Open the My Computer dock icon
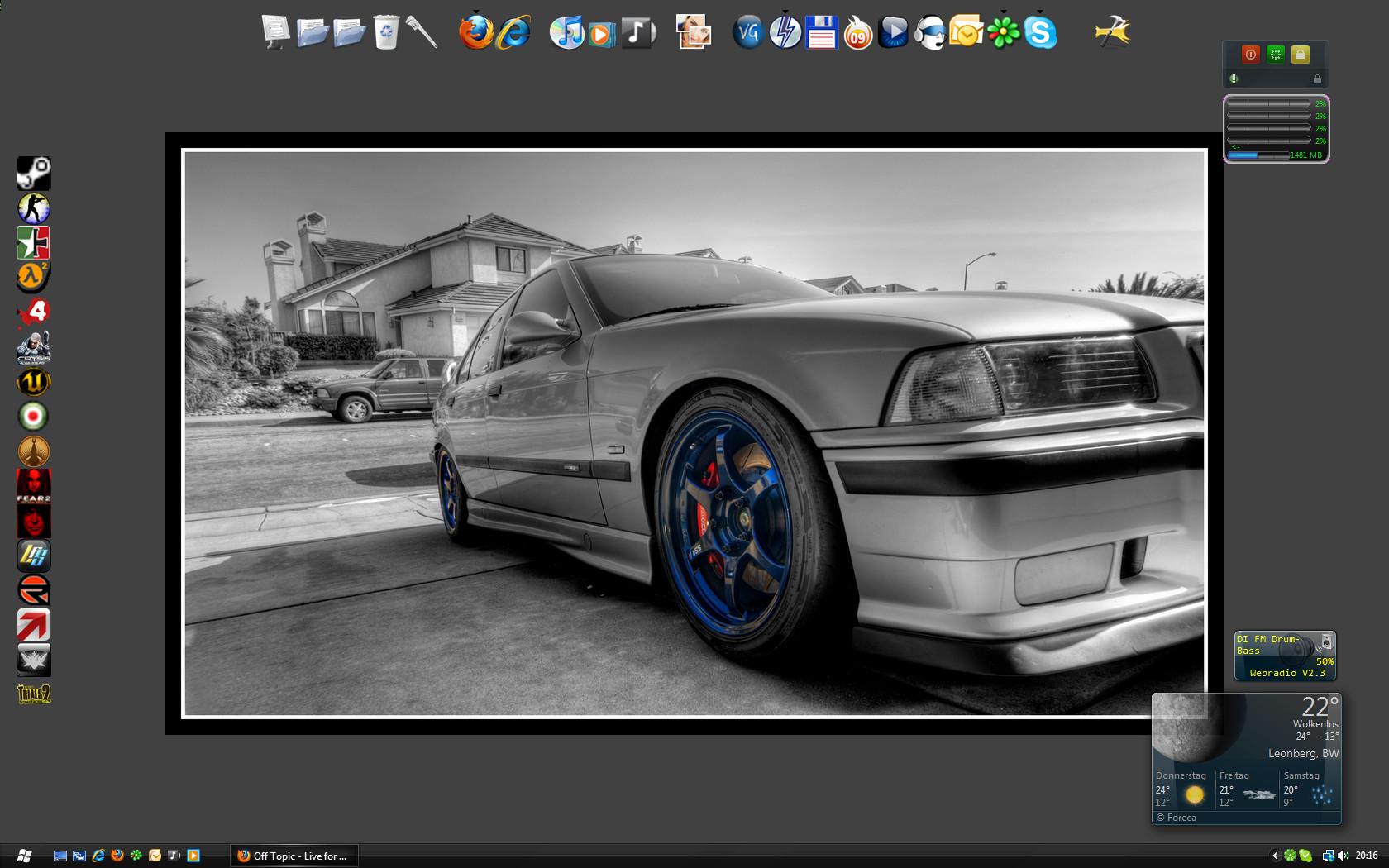 point(276,32)
